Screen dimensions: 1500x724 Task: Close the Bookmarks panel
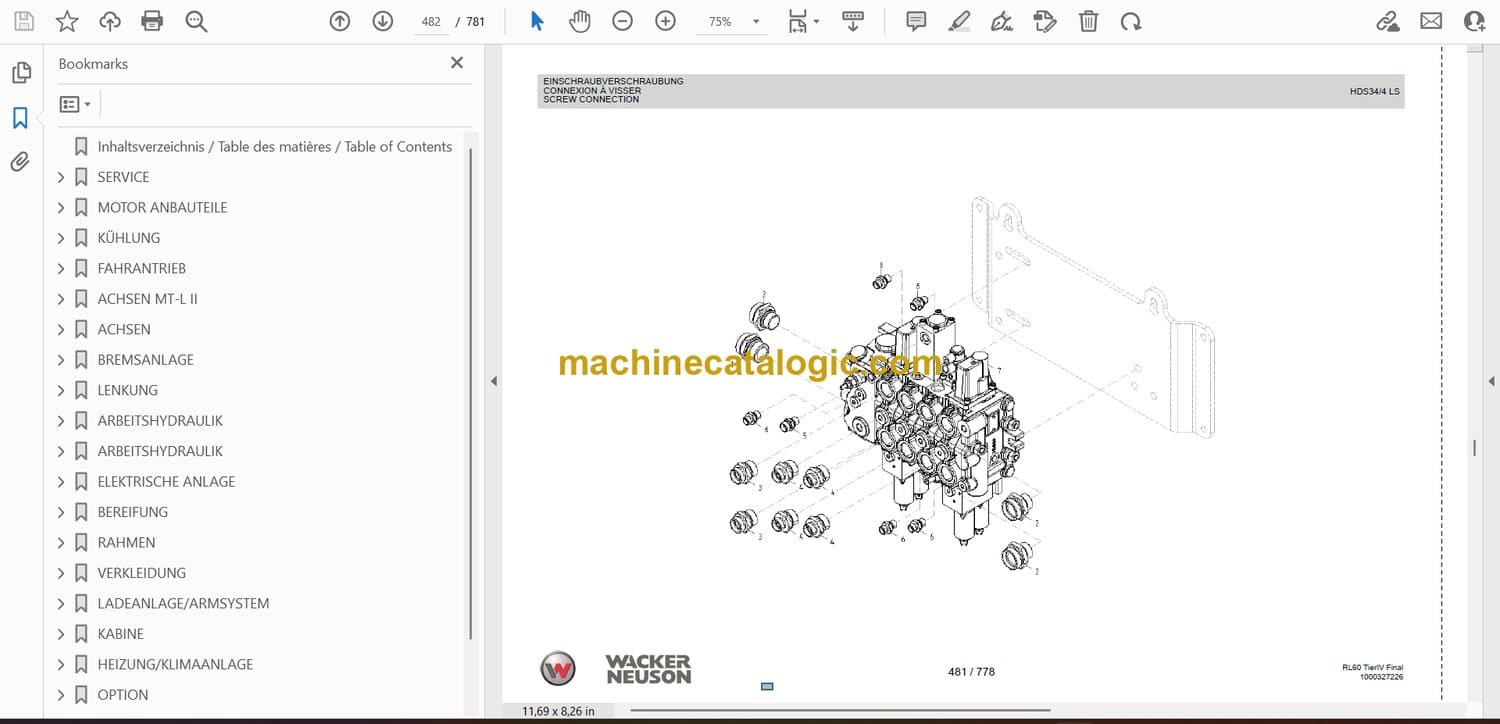click(x=457, y=63)
